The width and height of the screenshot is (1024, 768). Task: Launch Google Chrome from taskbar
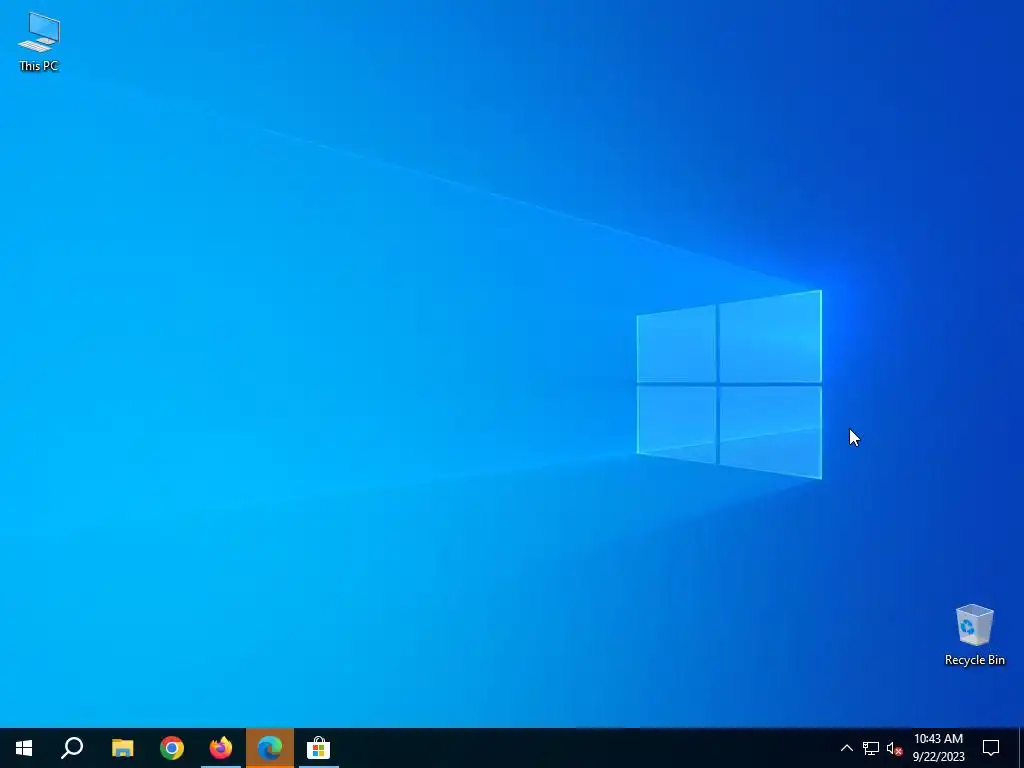click(172, 748)
